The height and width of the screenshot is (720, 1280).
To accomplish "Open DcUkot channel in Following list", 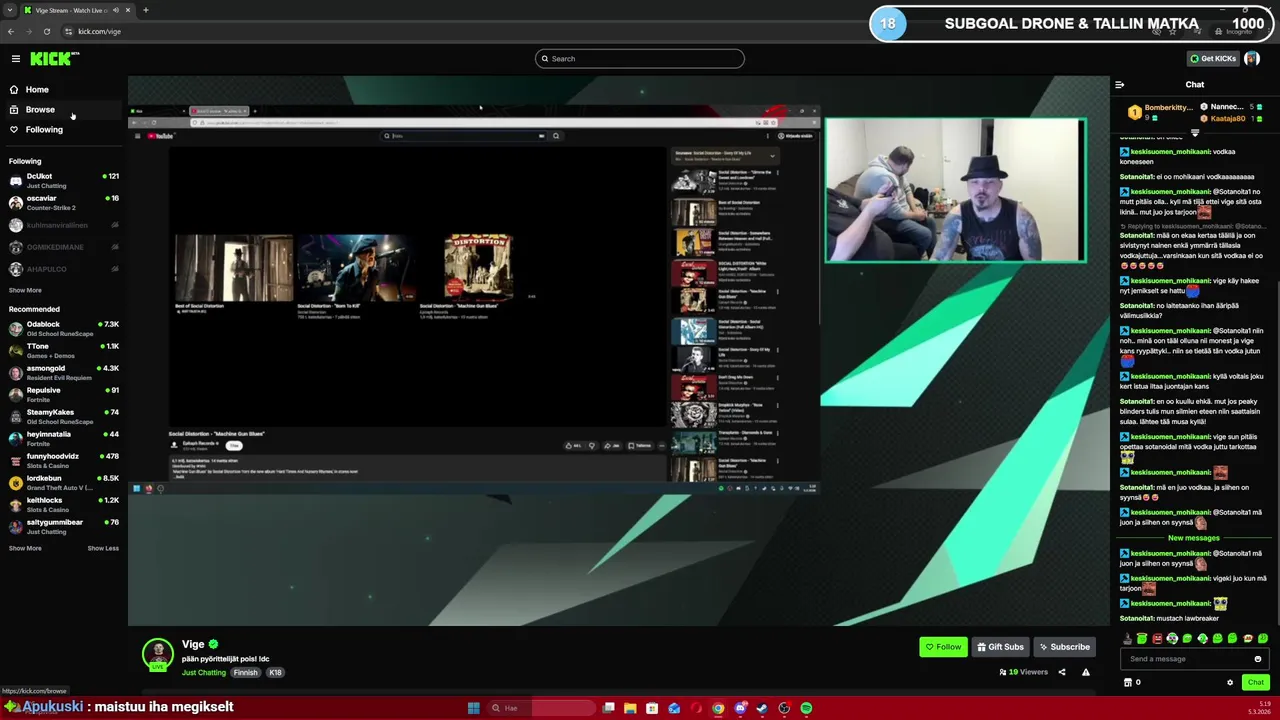I will [64, 181].
